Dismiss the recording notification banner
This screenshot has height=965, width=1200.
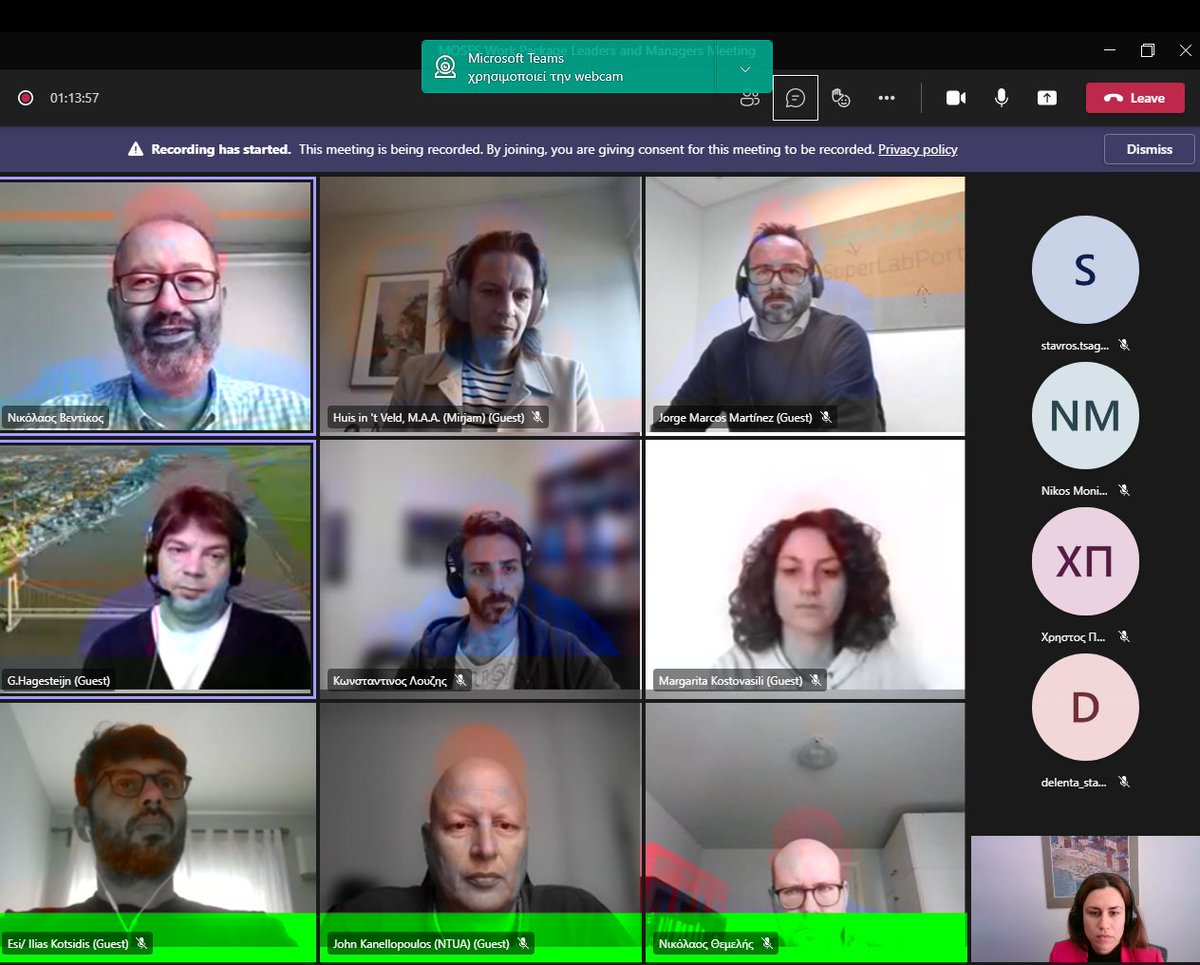point(1149,149)
